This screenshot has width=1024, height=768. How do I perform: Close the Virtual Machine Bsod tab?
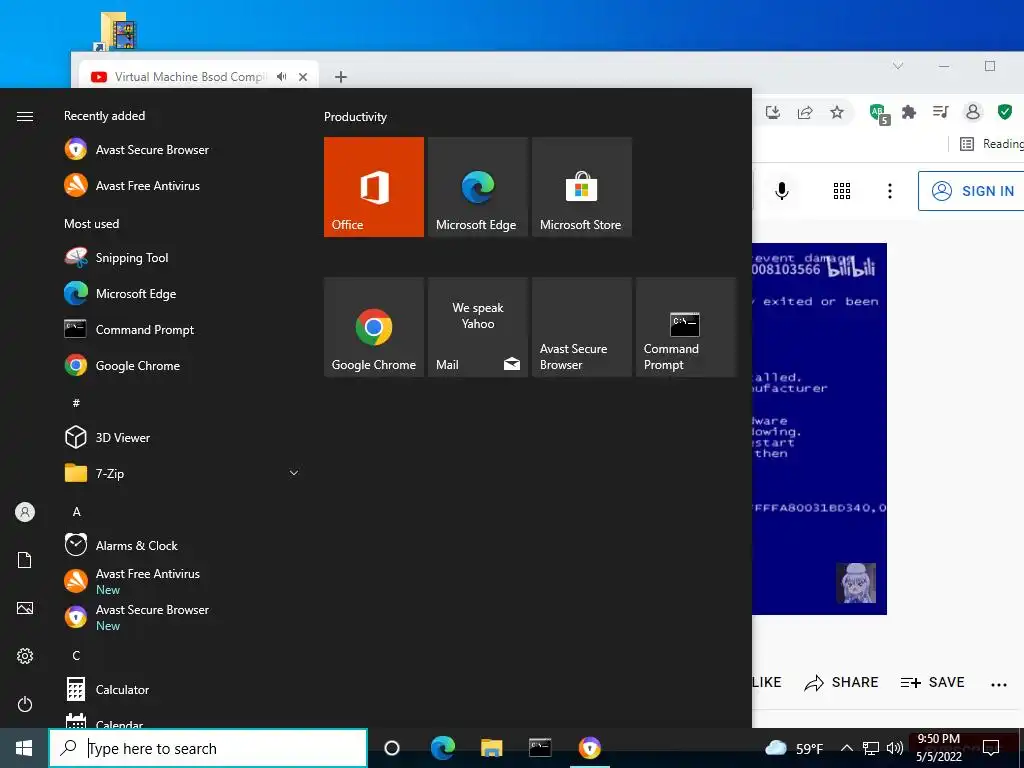303,77
